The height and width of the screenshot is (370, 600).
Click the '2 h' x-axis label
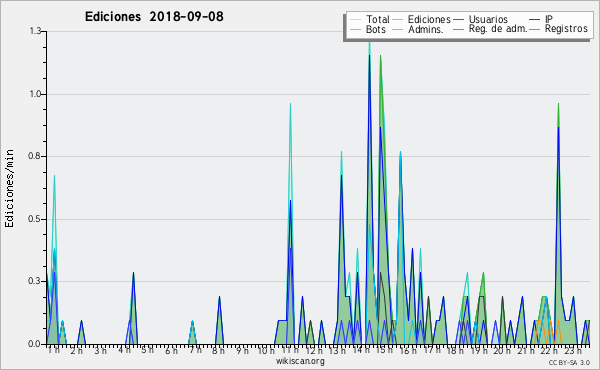pos(77,350)
